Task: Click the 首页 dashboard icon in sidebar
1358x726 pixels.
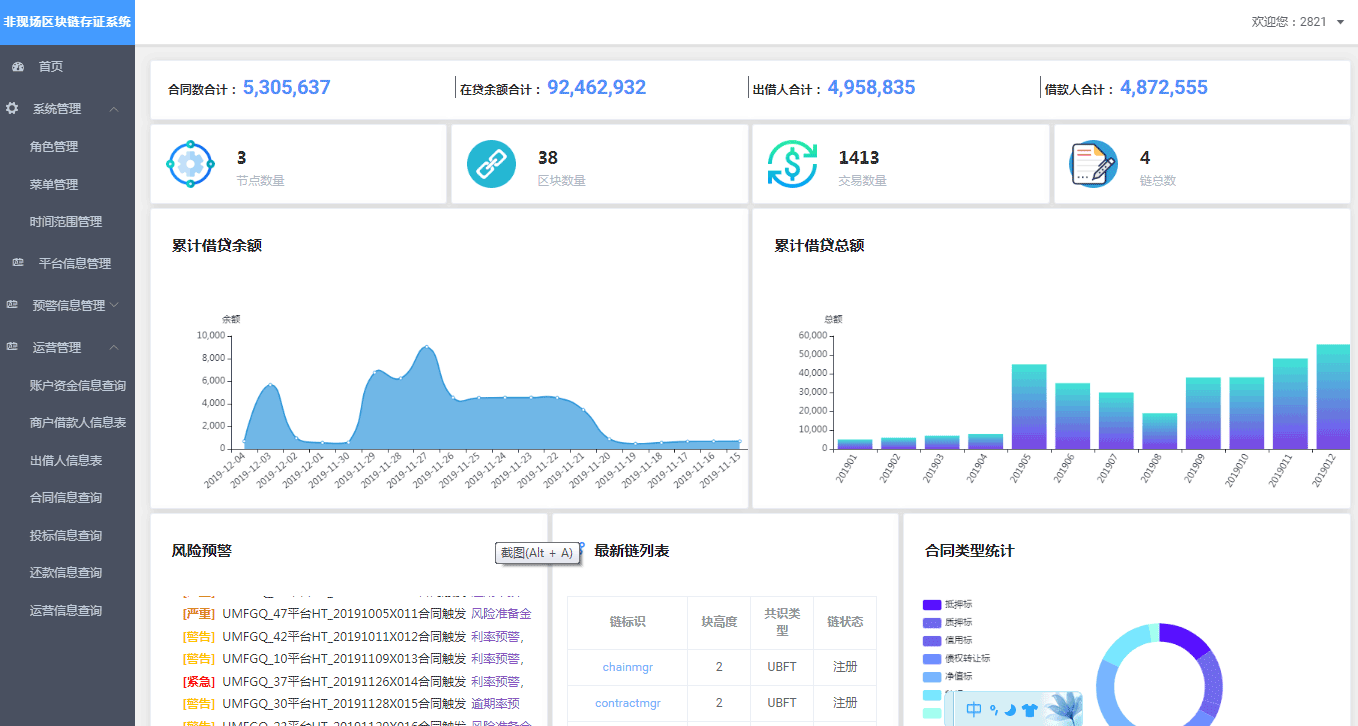Action: pyautogui.click(x=17, y=67)
